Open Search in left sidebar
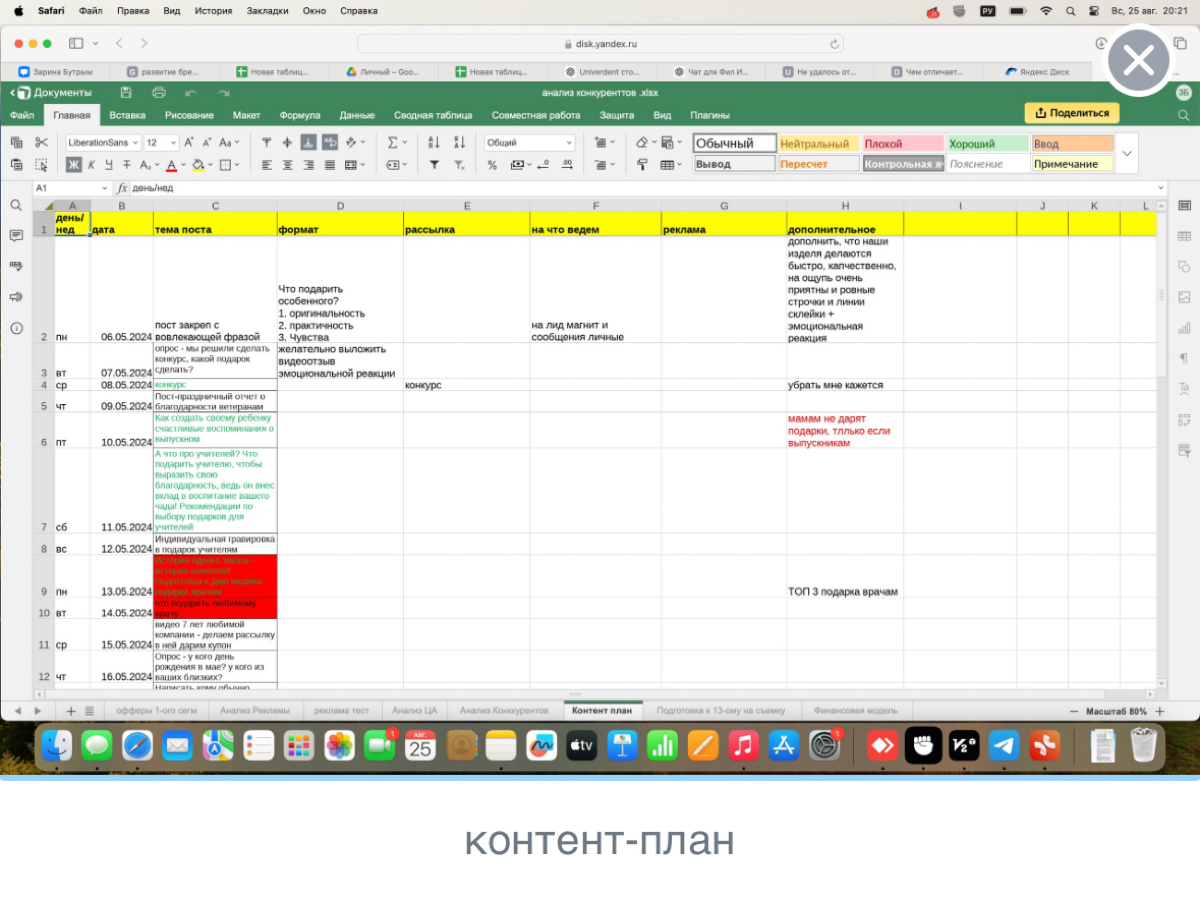 (x=16, y=205)
